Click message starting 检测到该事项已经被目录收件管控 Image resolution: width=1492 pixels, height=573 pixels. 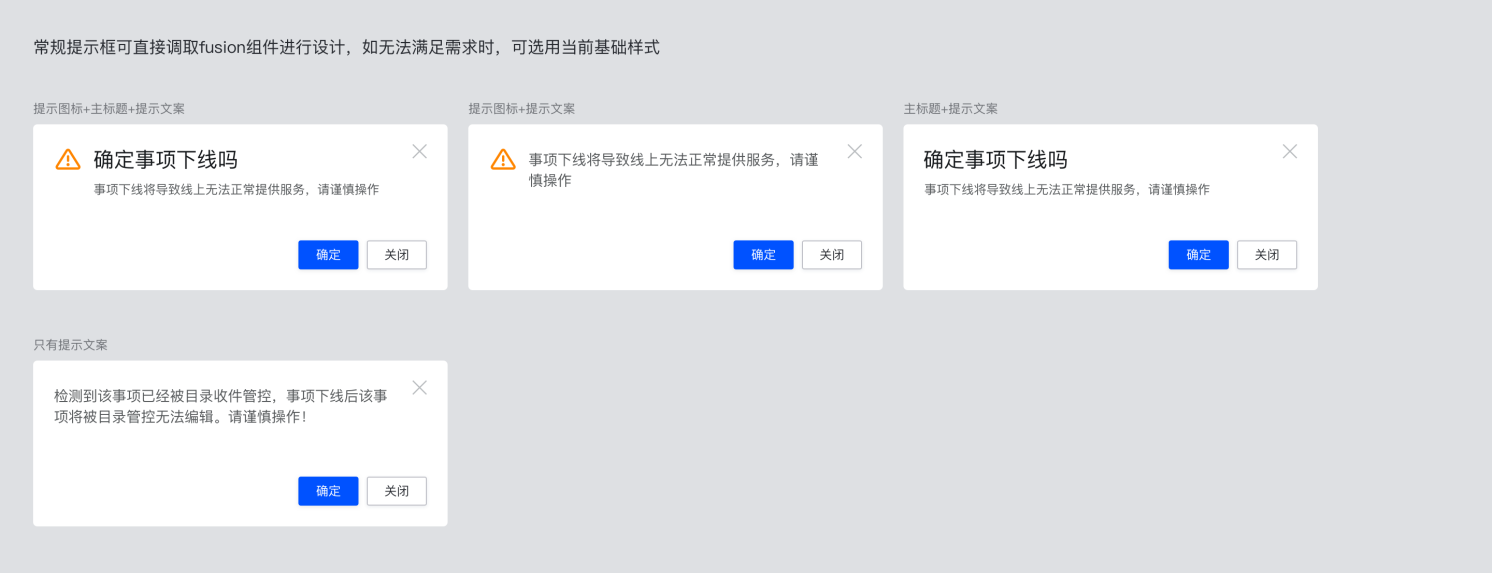(221, 406)
